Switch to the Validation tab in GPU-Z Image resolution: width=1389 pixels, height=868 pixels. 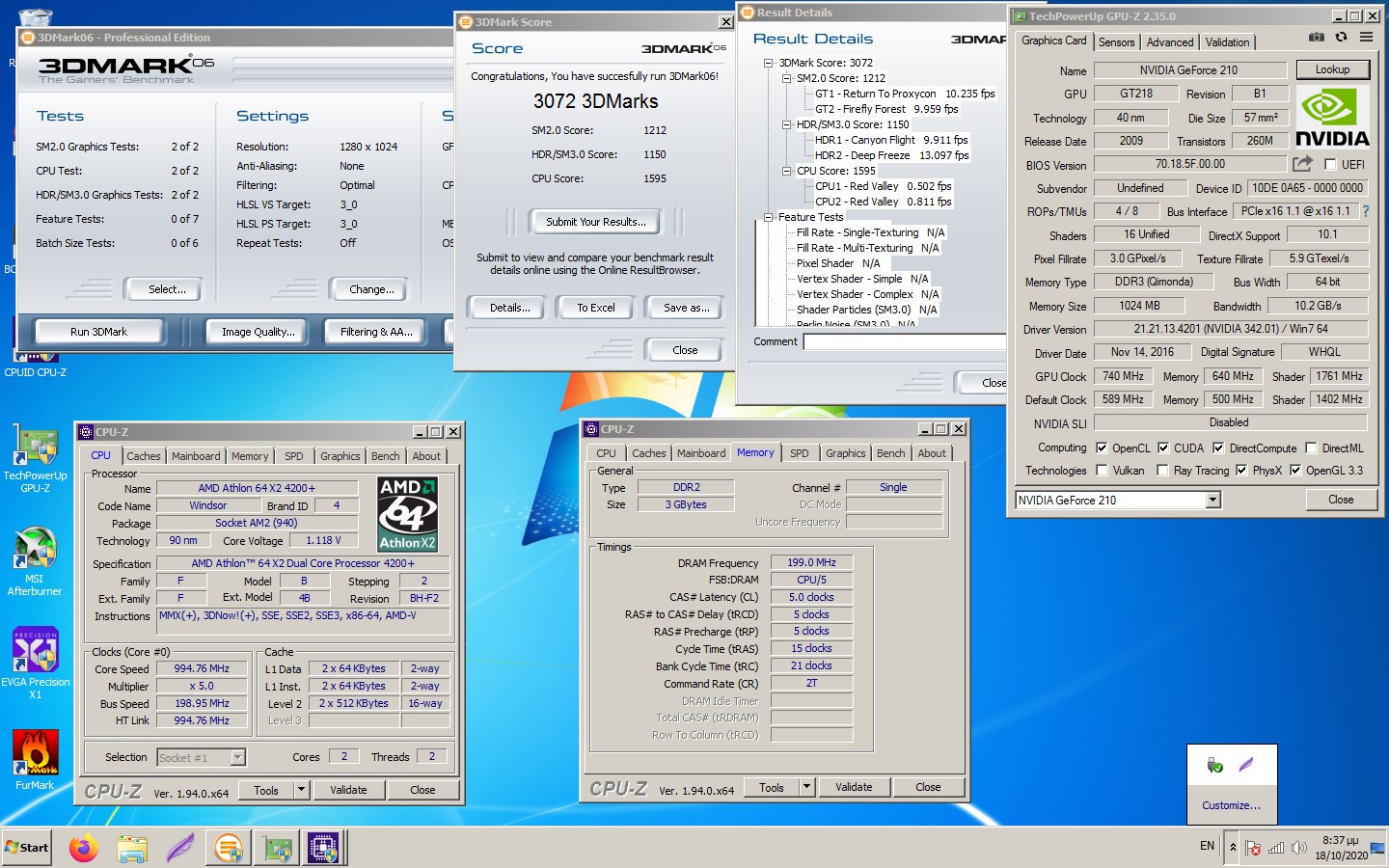click(x=1227, y=41)
